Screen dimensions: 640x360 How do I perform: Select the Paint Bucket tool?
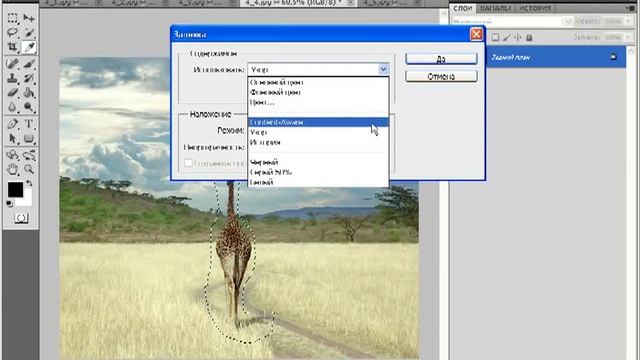(29, 93)
